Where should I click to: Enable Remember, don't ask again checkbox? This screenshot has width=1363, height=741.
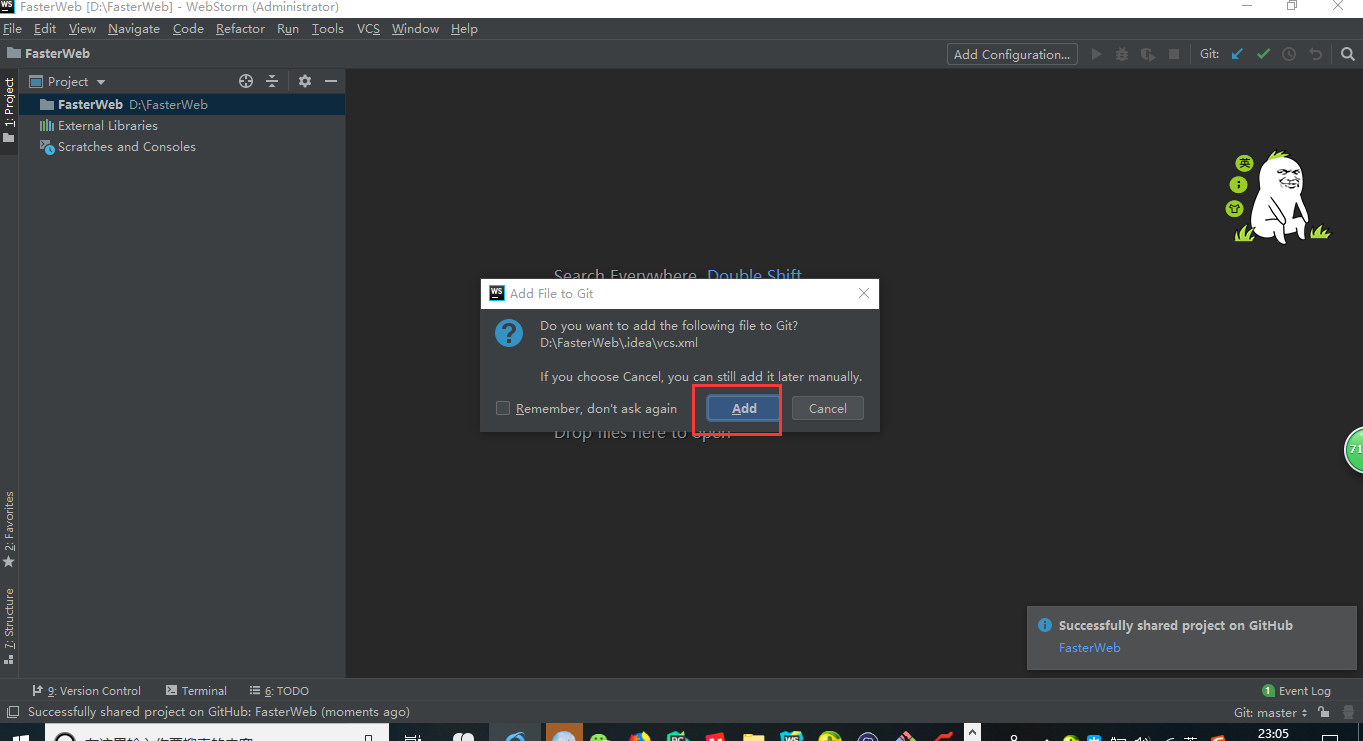coord(503,408)
